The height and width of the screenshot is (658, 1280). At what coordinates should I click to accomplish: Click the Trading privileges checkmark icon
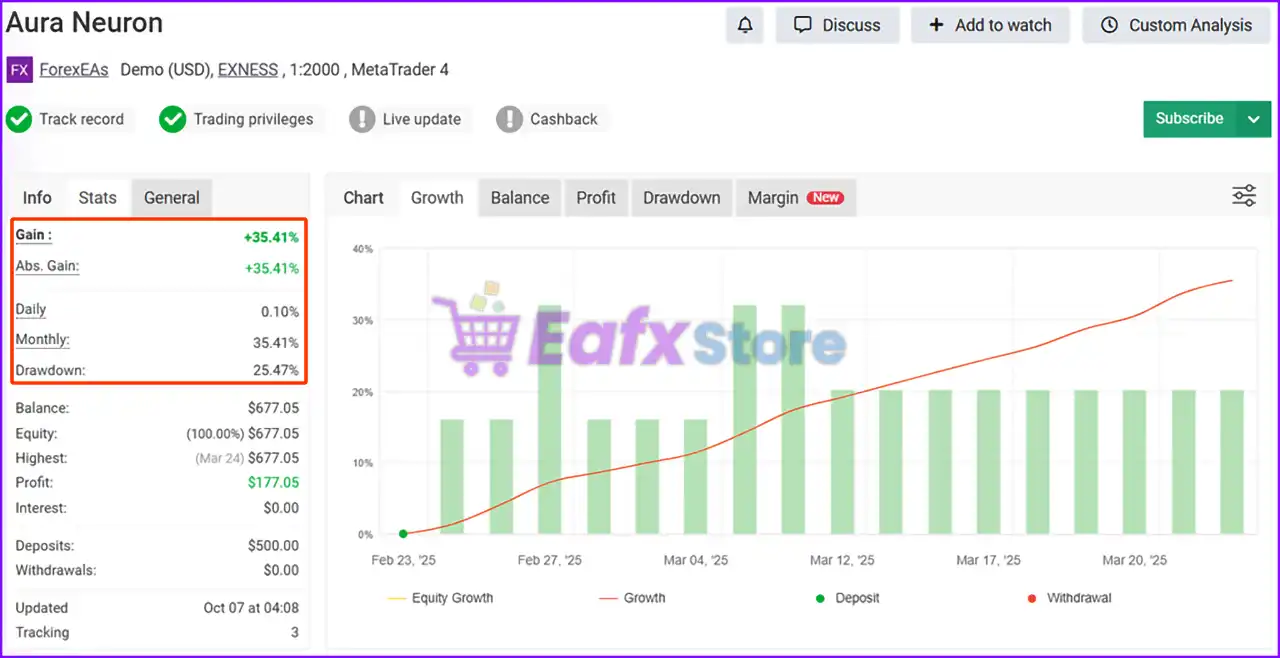click(173, 119)
